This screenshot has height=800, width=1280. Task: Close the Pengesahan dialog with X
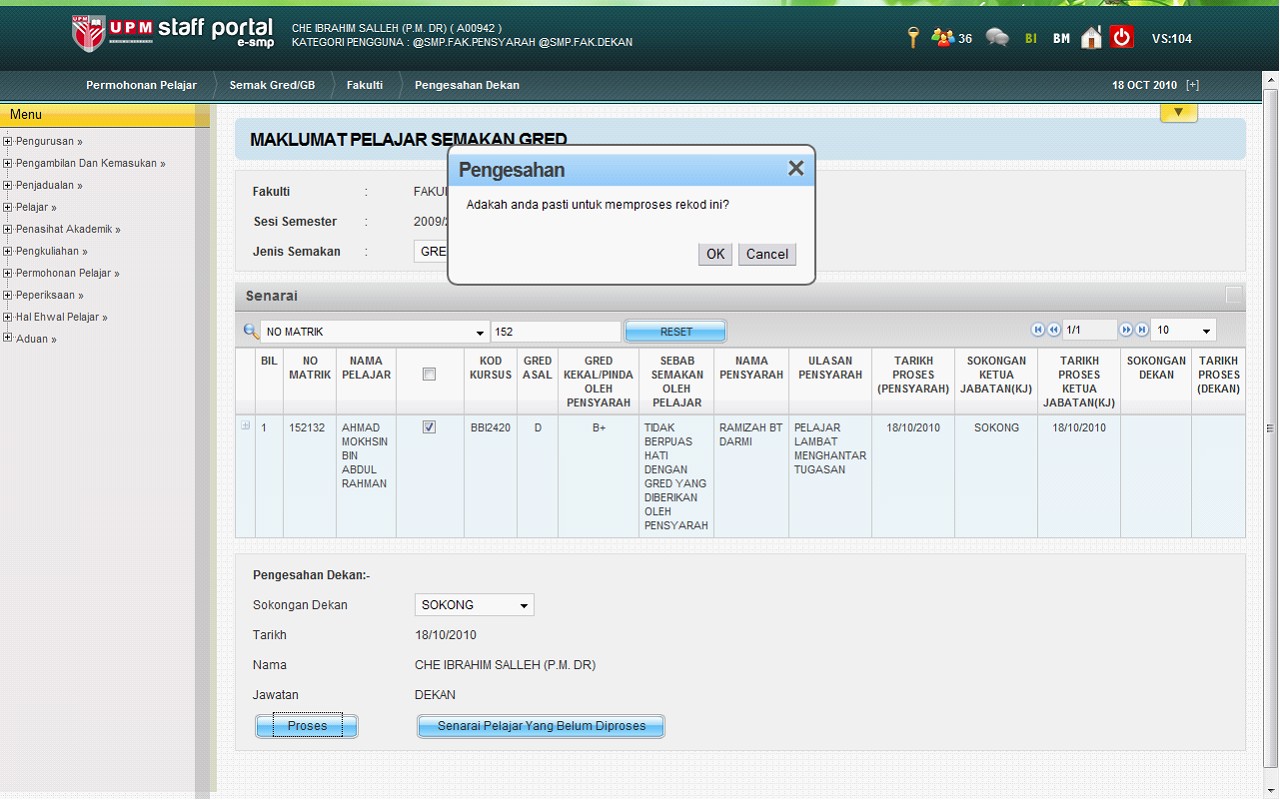pos(796,168)
